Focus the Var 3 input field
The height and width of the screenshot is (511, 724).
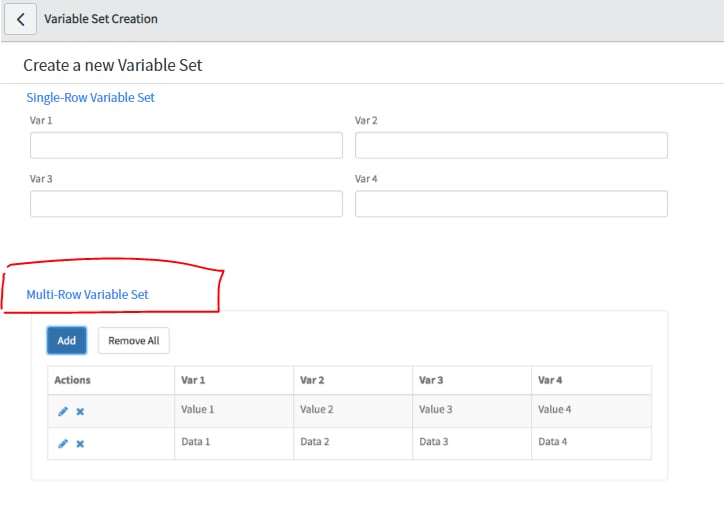coord(186,204)
